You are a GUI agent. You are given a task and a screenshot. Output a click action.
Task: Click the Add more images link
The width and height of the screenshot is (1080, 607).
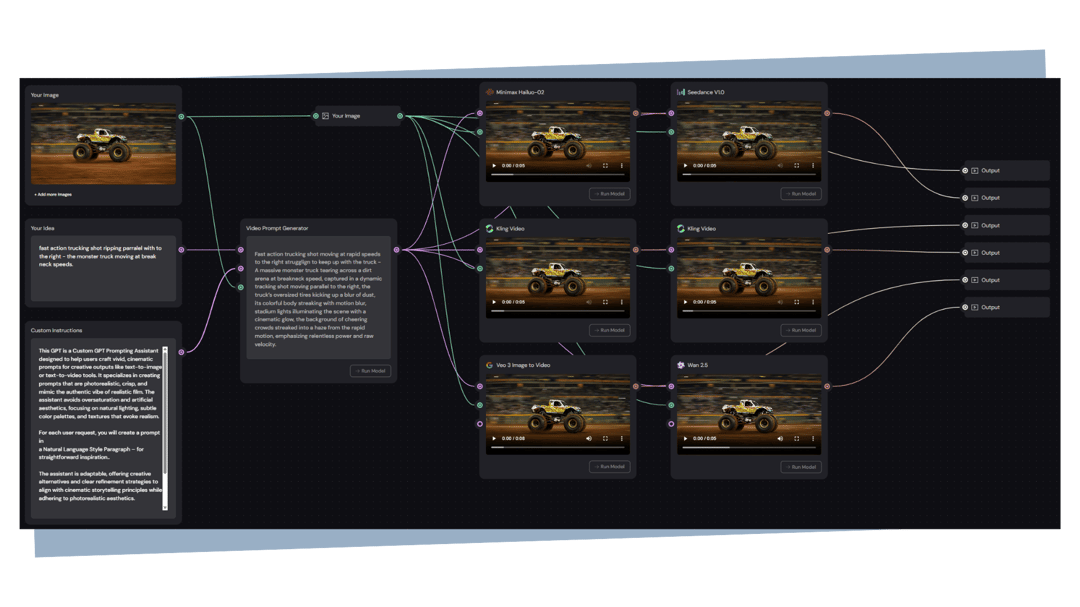point(53,194)
